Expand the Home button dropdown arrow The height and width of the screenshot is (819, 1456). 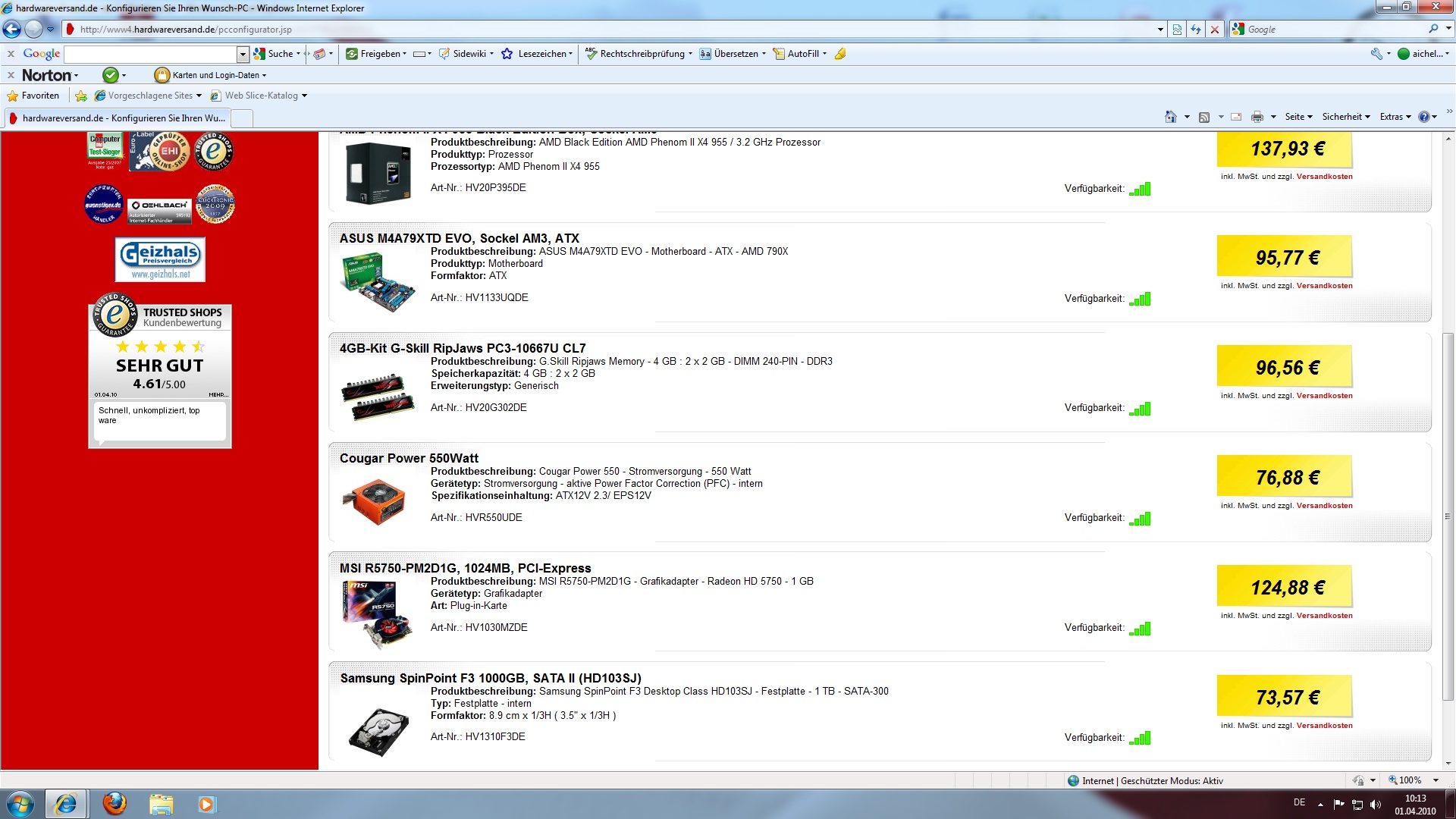point(1187,117)
